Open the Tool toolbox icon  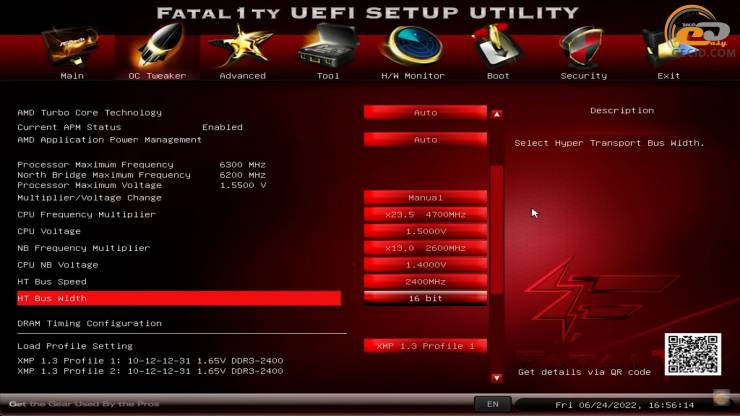[x=329, y=46]
